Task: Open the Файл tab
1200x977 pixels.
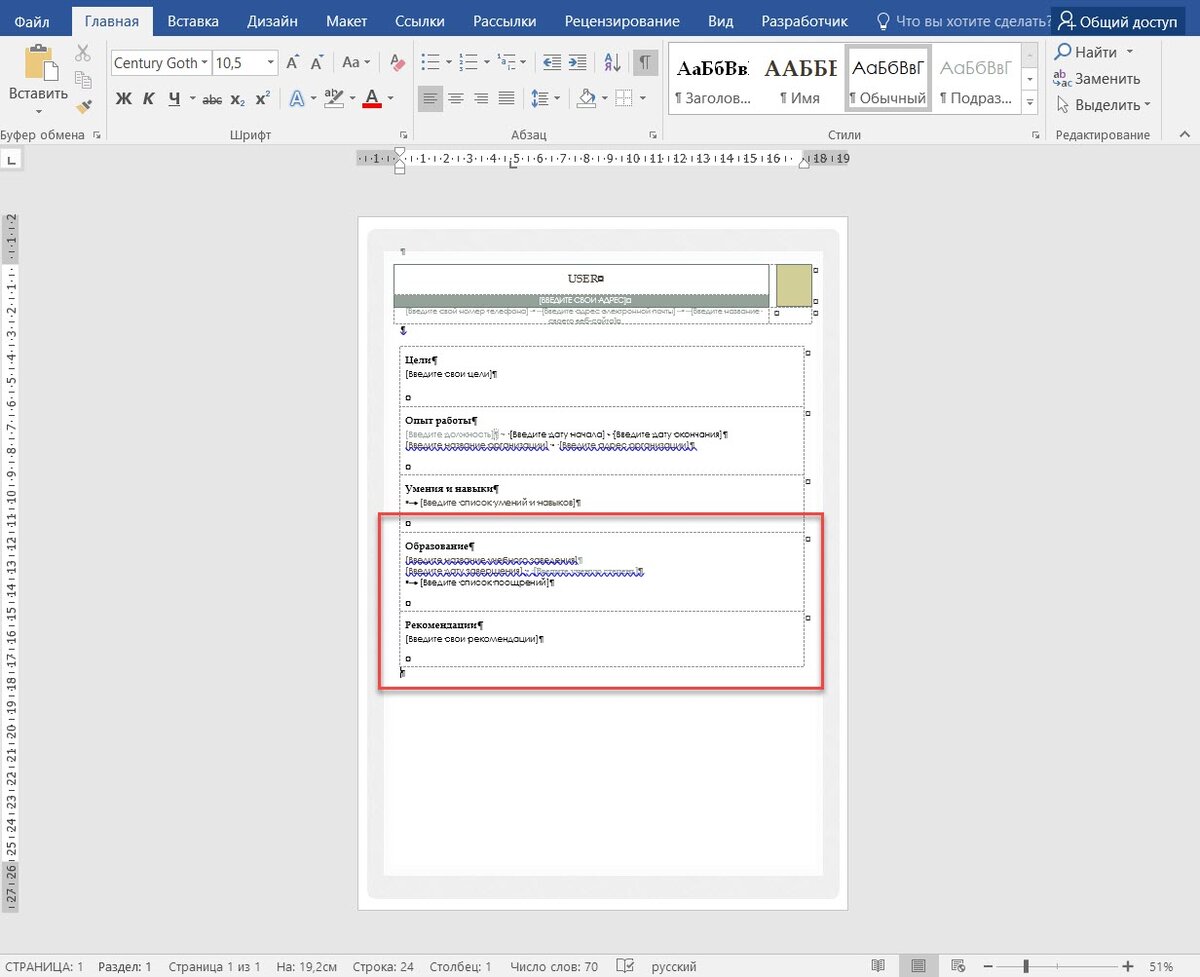Action: (33, 21)
